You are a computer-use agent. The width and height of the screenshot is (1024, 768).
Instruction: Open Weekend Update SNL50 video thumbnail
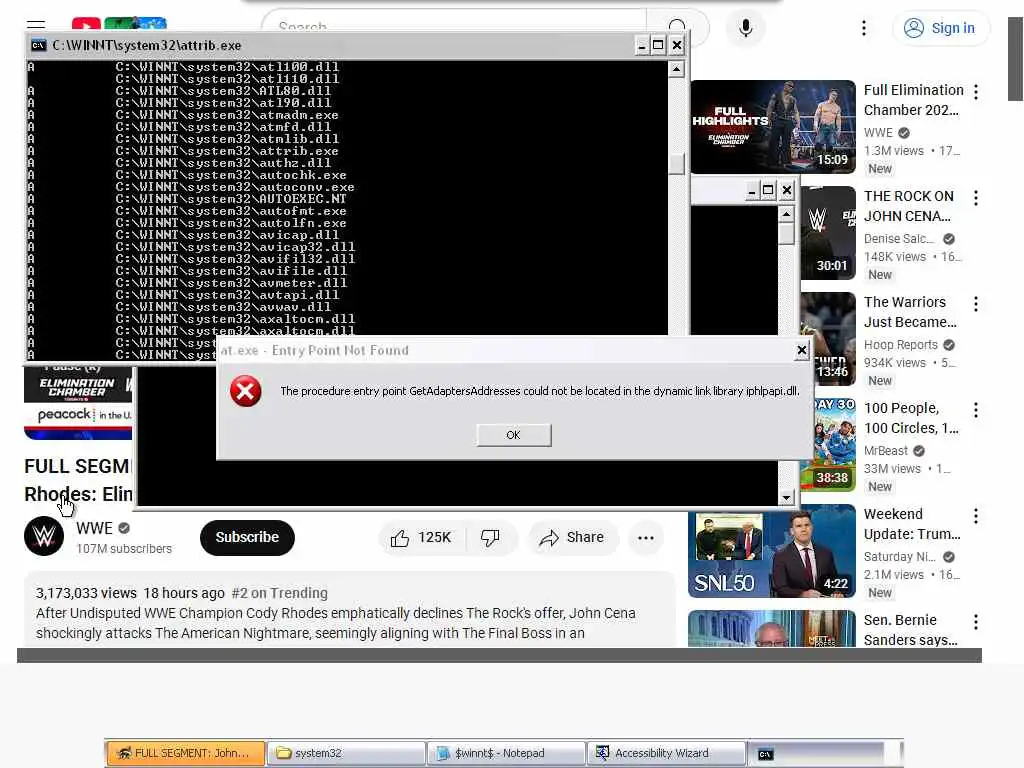click(772, 551)
